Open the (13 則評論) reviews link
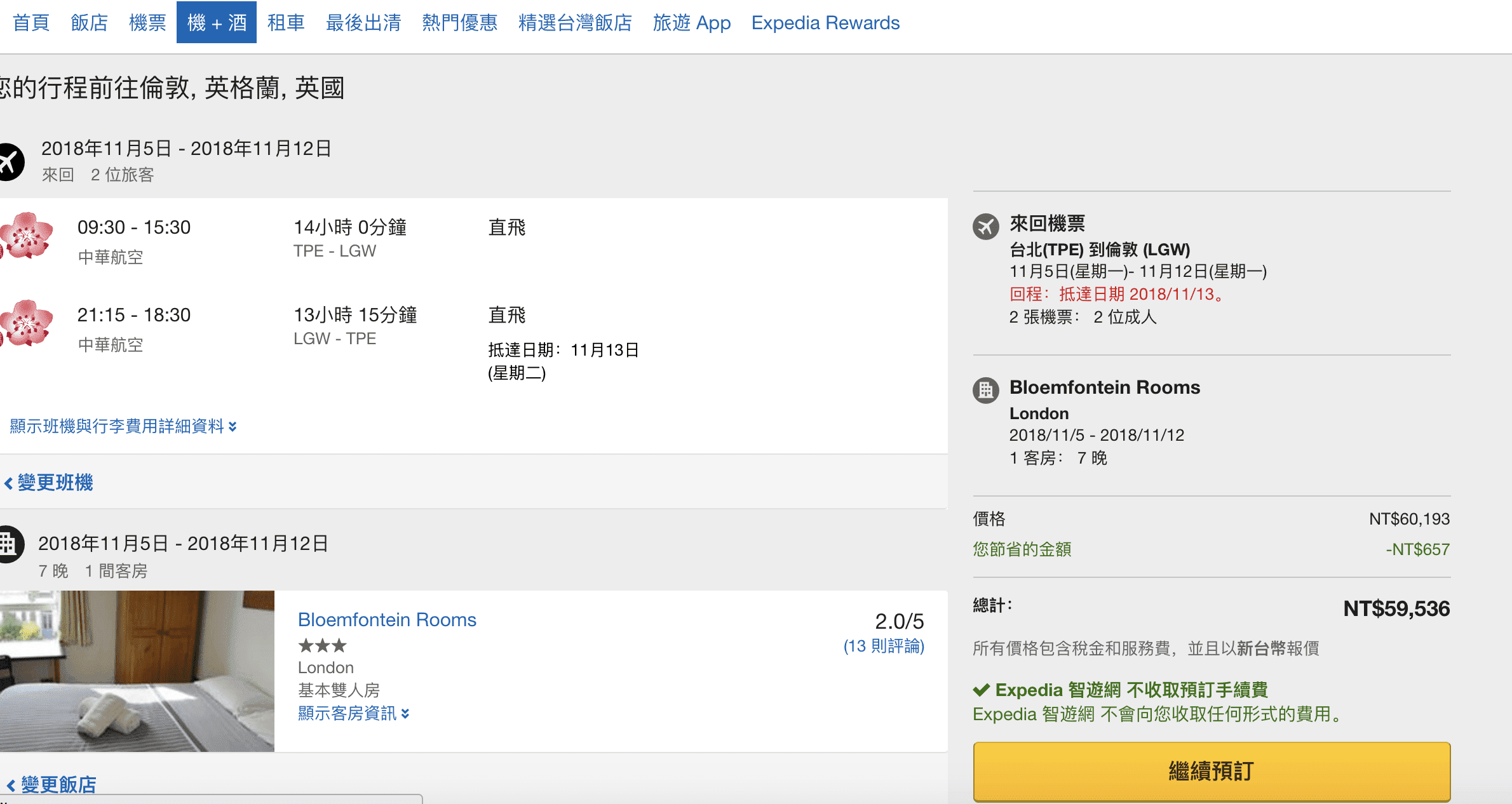1512x804 pixels. click(884, 647)
